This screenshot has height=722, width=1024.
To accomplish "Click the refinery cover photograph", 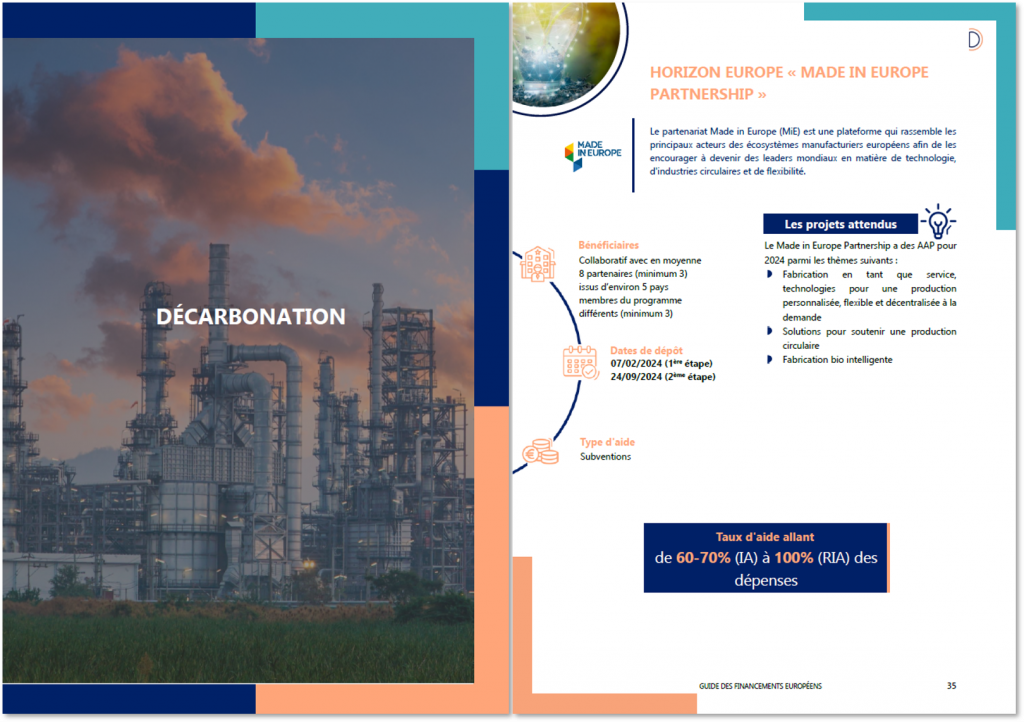I will click(238, 360).
